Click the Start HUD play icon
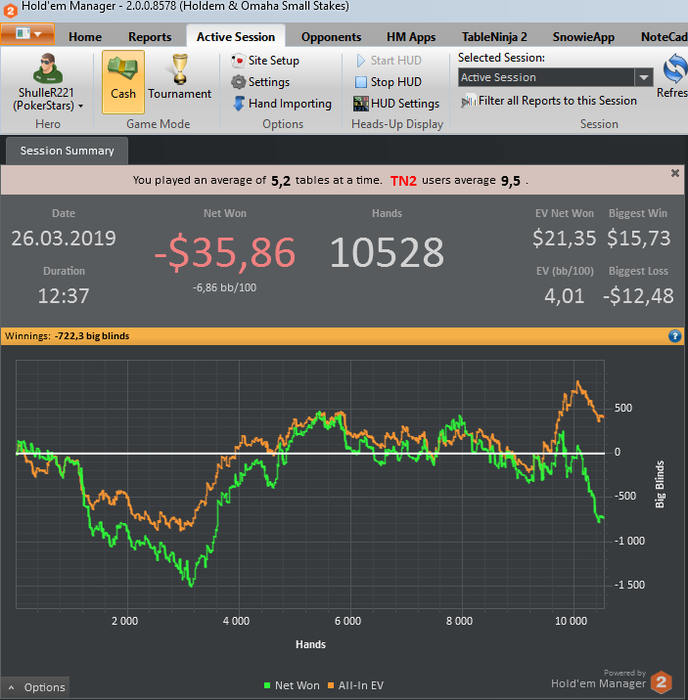 [361, 60]
